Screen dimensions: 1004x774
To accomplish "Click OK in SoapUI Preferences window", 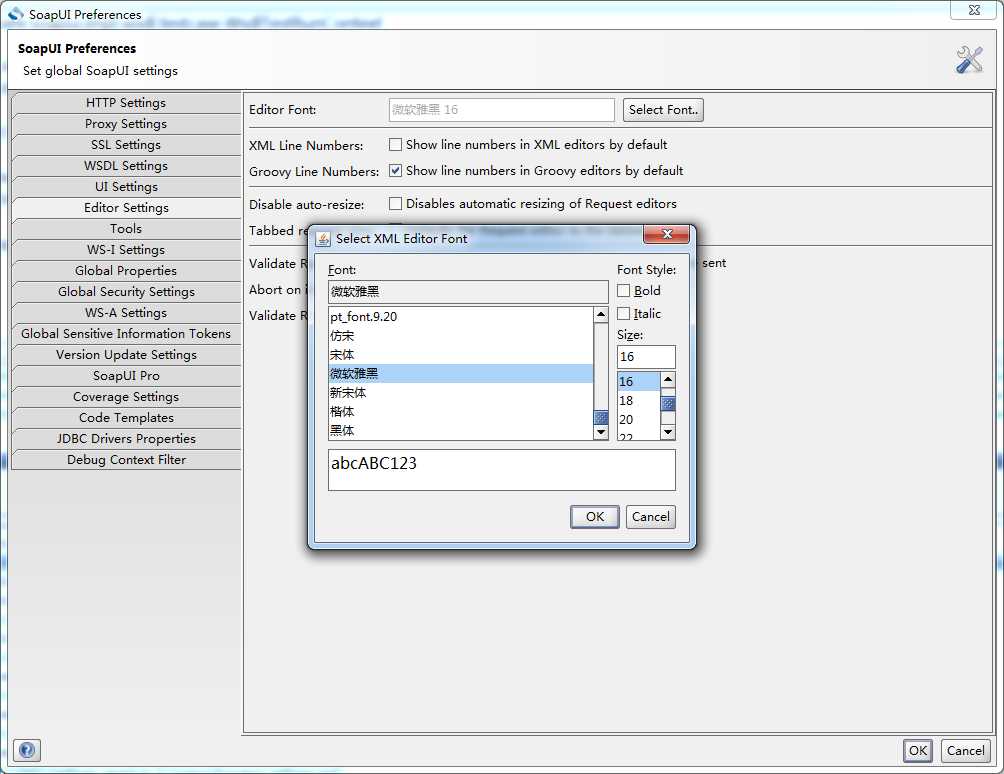I will pyautogui.click(x=918, y=750).
